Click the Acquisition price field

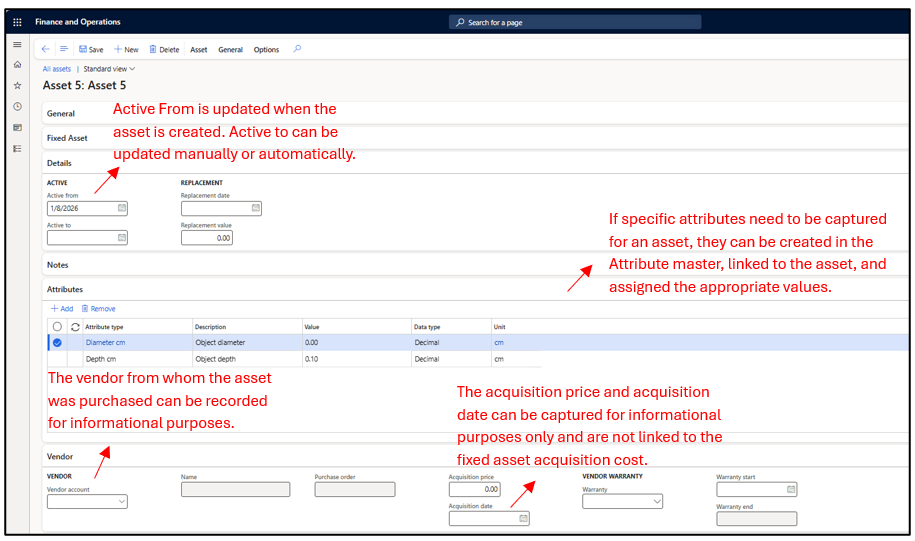474,489
